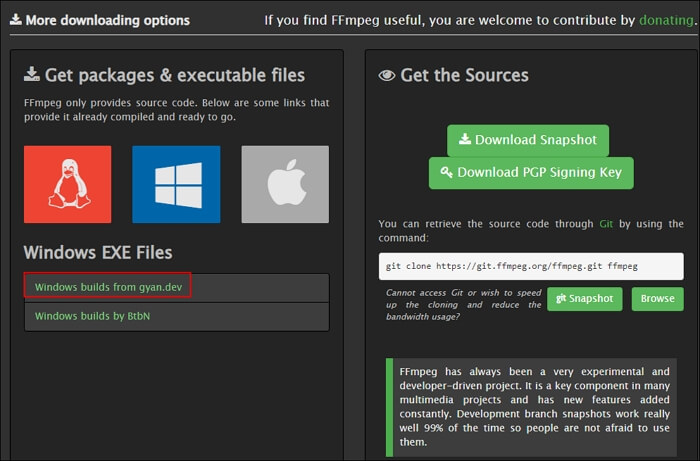Click the More downloading options heading
Image resolution: width=700 pixels, height=461 pixels.
click(x=108, y=20)
